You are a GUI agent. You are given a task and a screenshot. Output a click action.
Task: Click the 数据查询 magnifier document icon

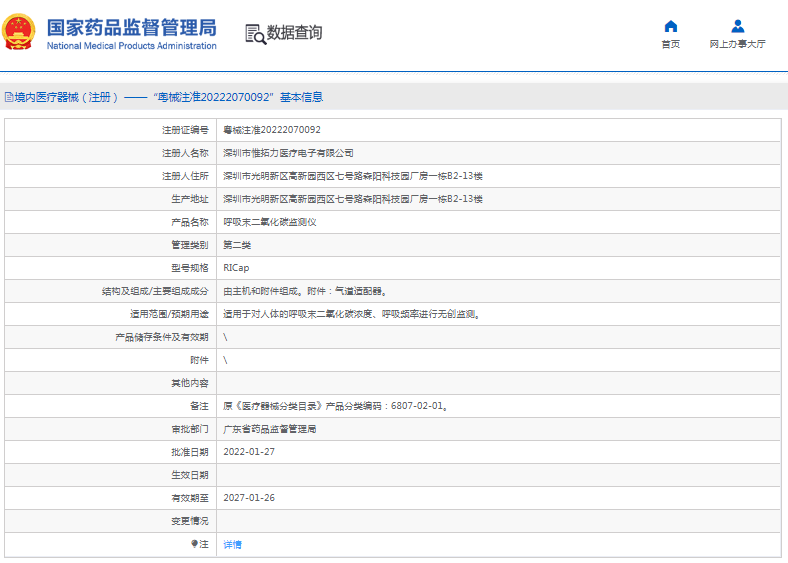click(256, 33)
